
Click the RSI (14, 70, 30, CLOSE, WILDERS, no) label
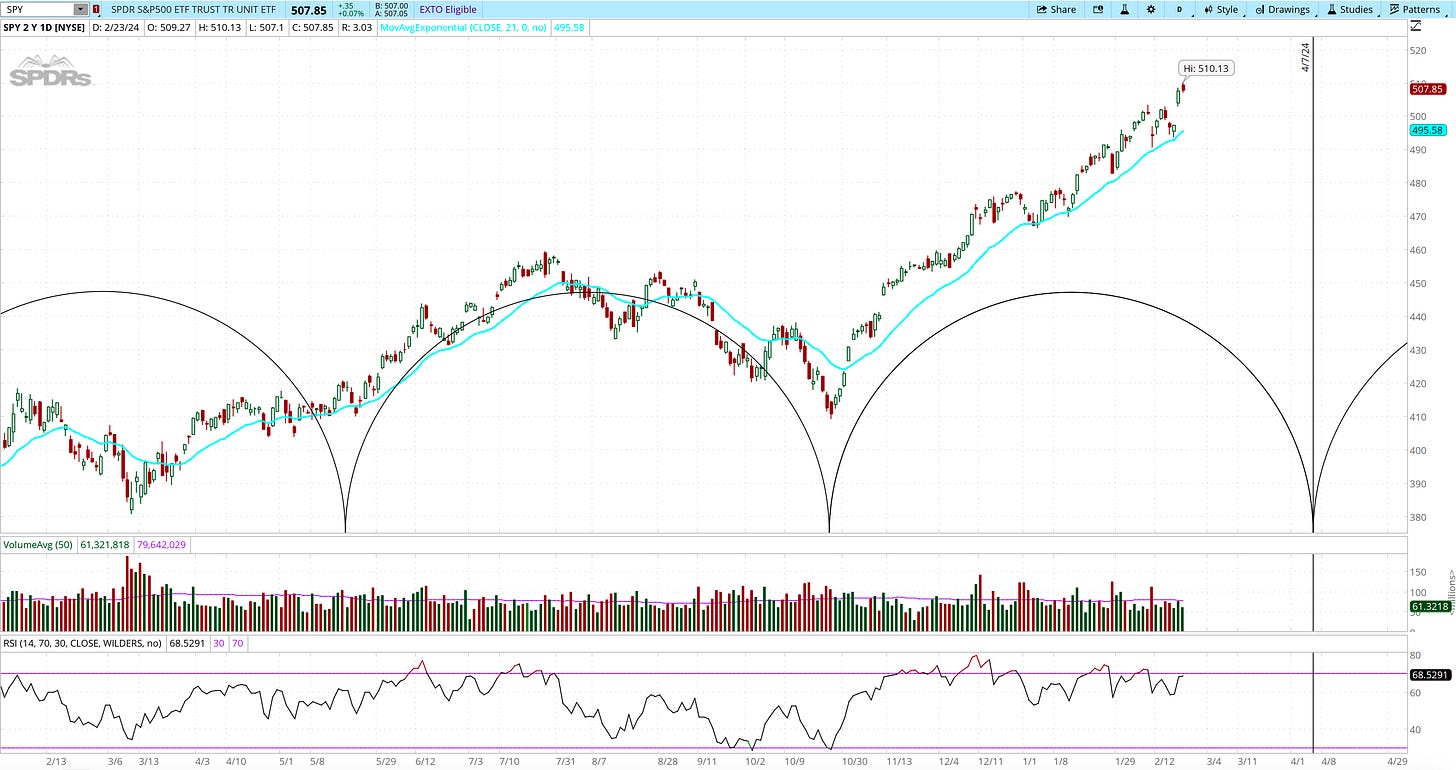pyautogui.click(x=82, y=643)
